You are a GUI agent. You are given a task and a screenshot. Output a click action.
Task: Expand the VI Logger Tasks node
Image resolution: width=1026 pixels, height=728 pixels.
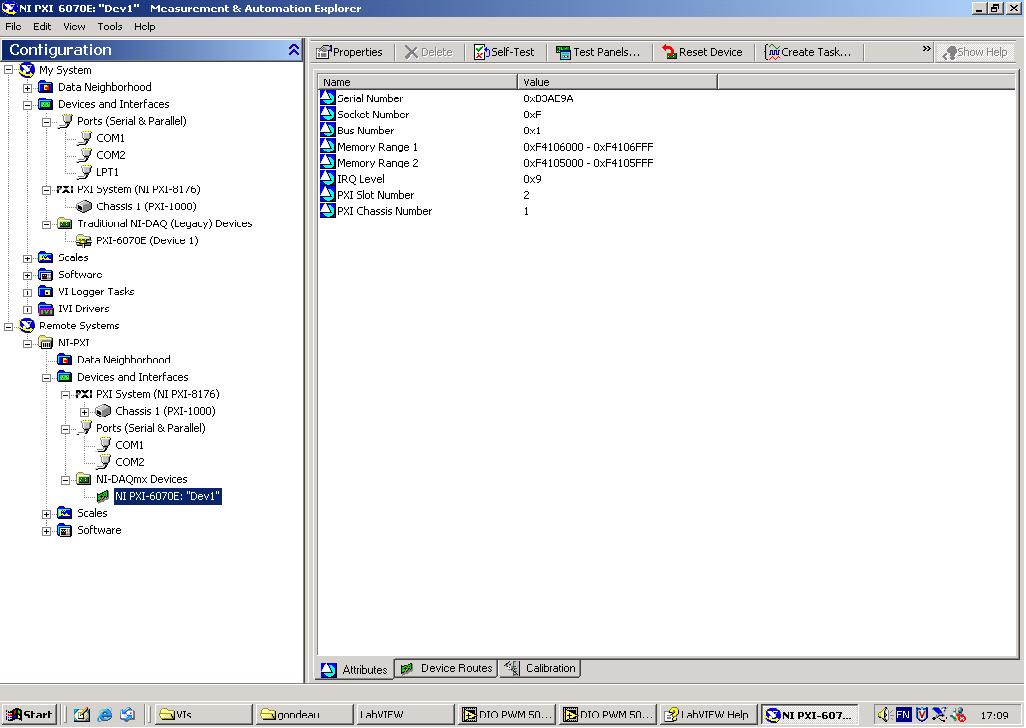pyautogui.click(x=27, y=292)
